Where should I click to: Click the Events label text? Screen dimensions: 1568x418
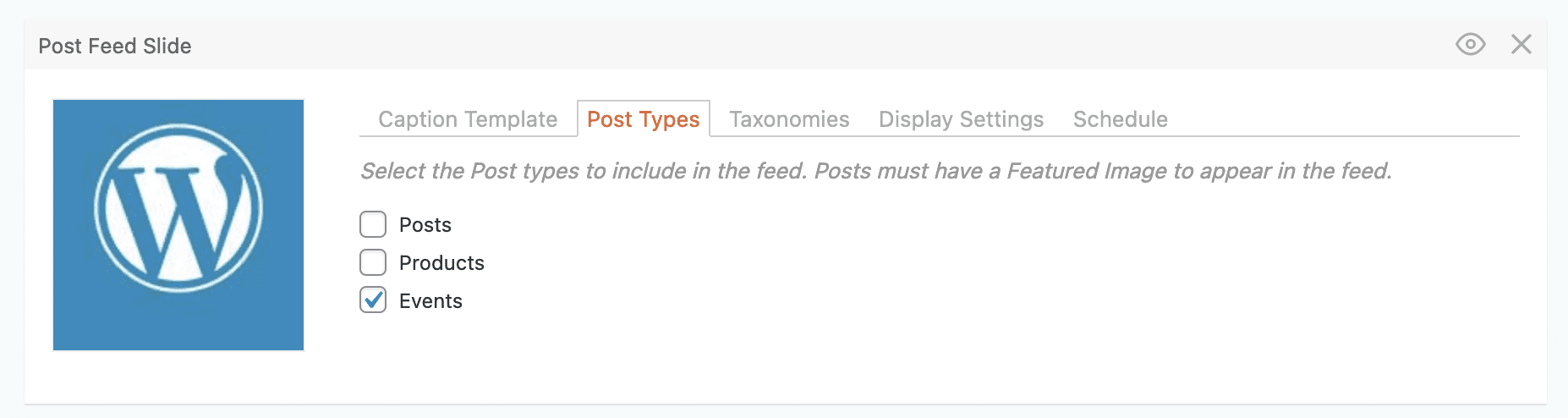[x=430, y=301]
